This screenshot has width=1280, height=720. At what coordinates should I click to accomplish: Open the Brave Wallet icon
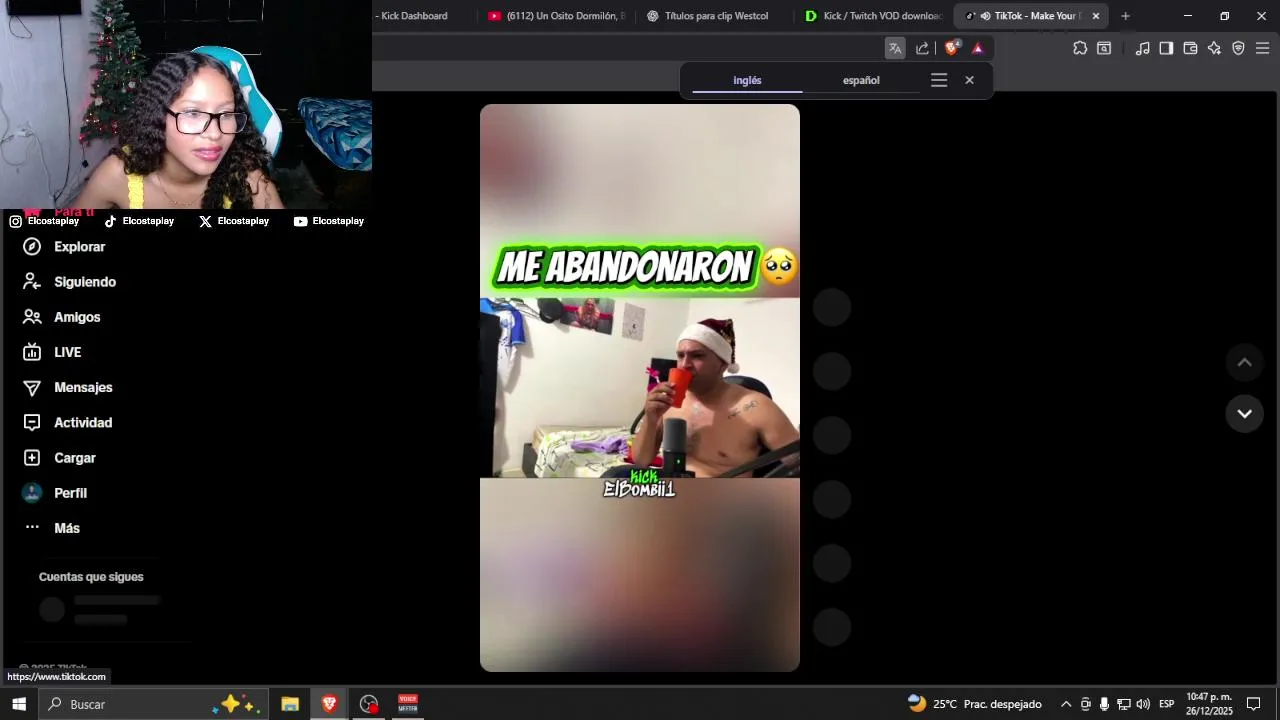pos(1190,48)
